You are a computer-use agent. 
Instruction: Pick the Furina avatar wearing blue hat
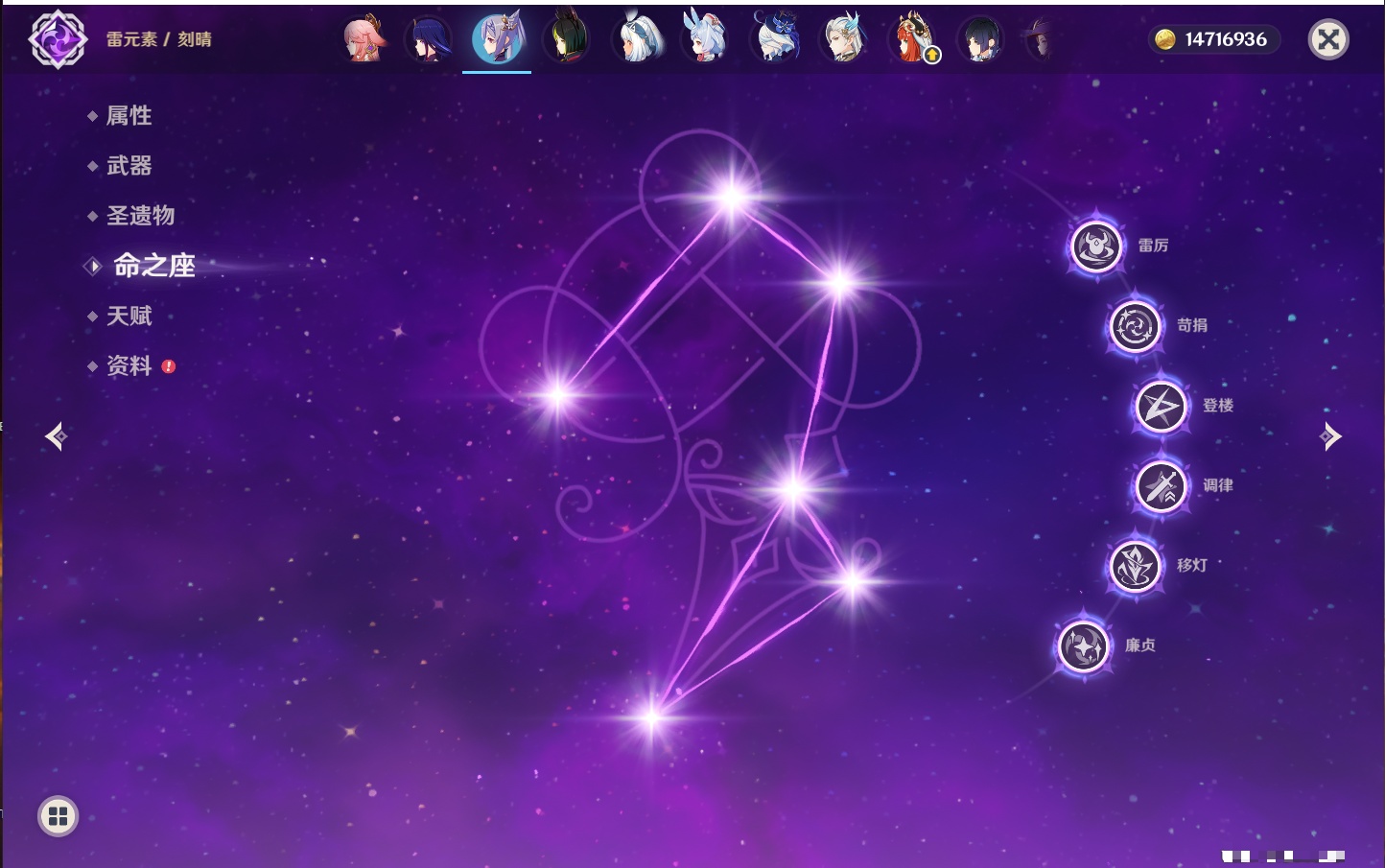pyautogui.click(x=774, y=39)
